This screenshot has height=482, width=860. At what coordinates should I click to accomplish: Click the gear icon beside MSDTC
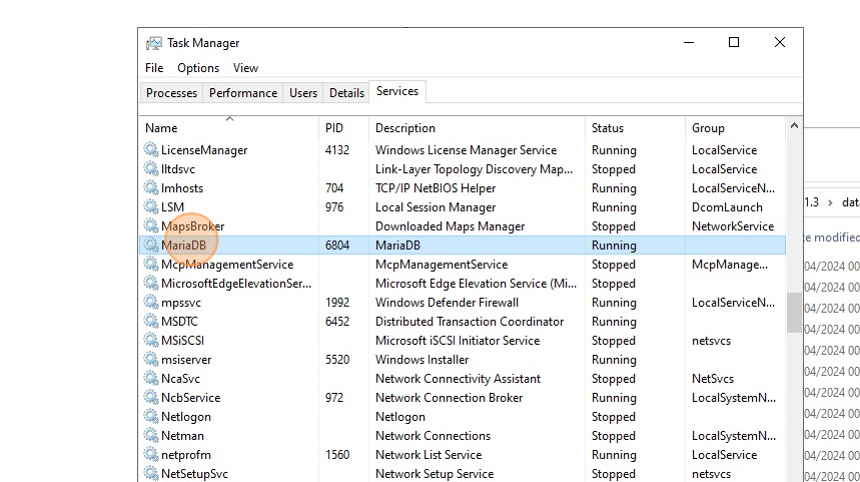click(x=151, y=321)
